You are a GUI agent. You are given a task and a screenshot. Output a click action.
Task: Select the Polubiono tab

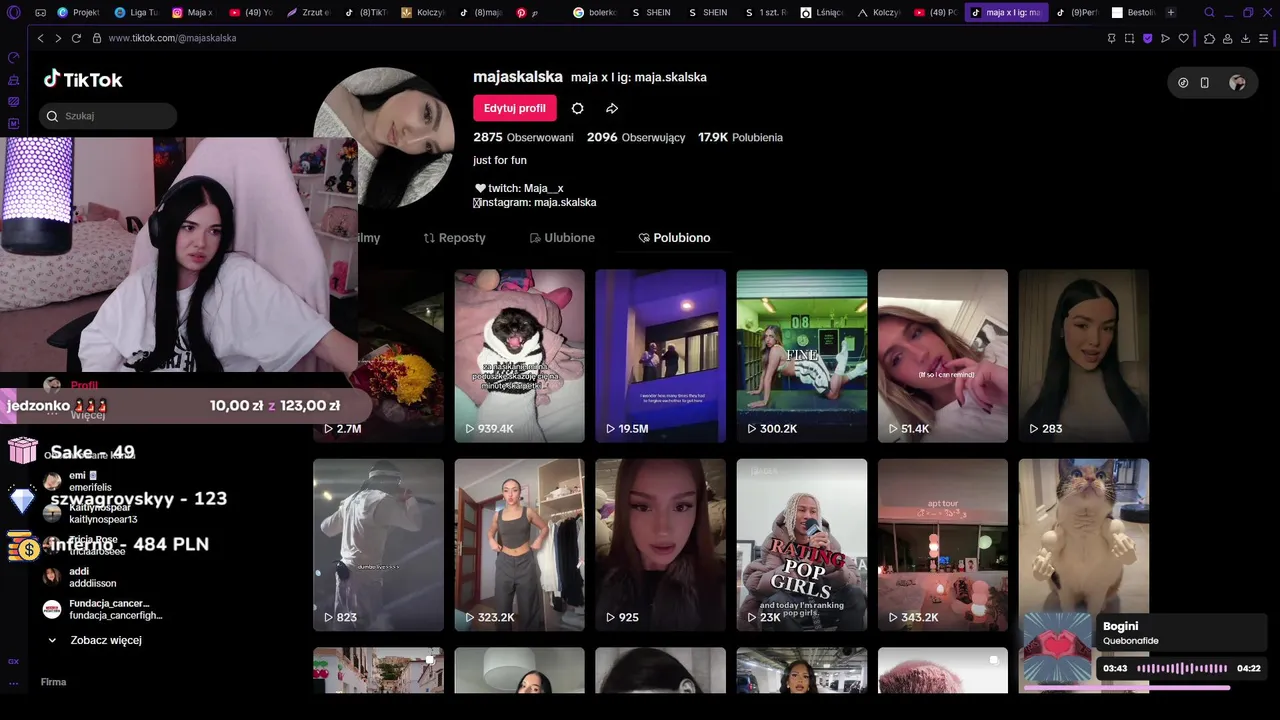[x=674, y=238]
